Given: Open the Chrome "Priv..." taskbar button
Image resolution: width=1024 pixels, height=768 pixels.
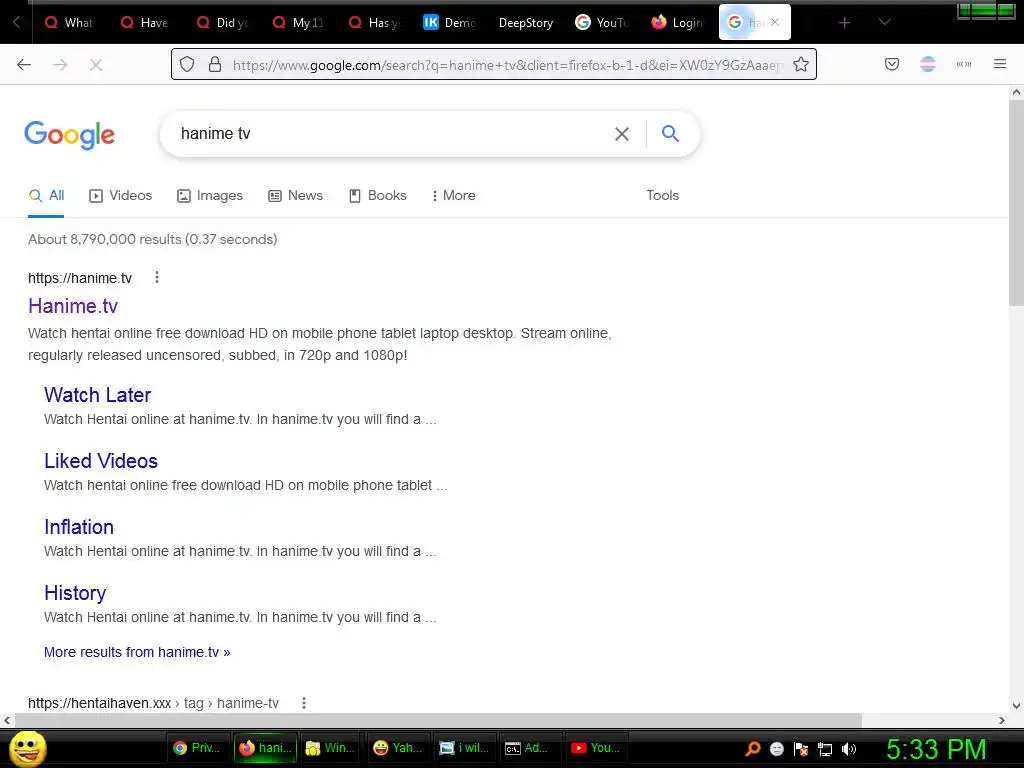Looking at the screenshot, I should [199, 748].
